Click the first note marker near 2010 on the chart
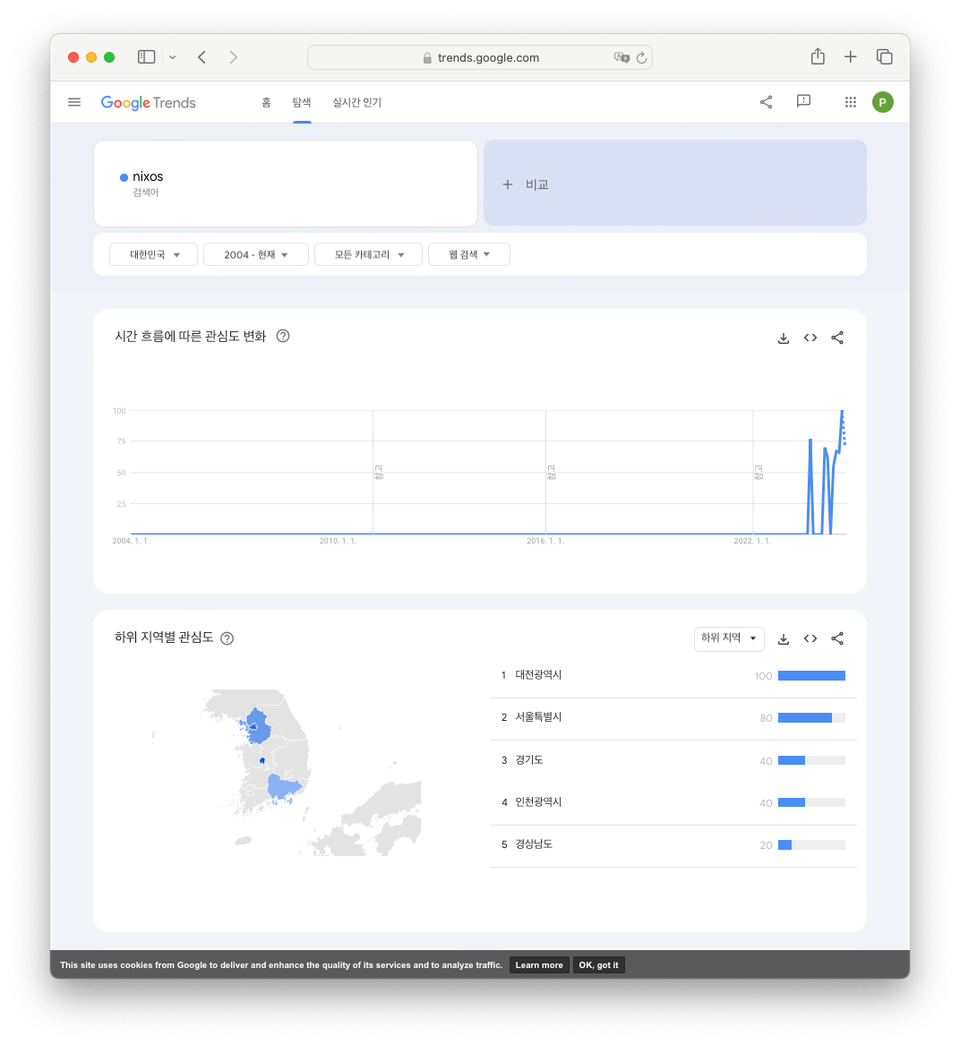The image size is (960, 1045). coord(379,472)
